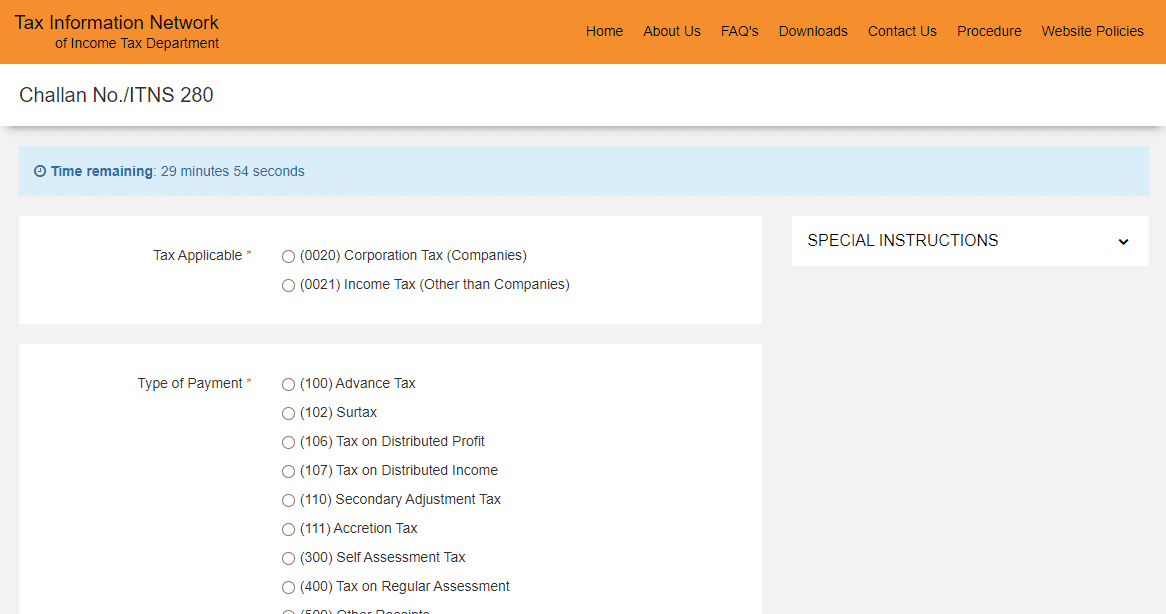The height and width of the screenshot is (614, 1166).
Task: Open Website Policies from navigation bar
Action: 1092,31
